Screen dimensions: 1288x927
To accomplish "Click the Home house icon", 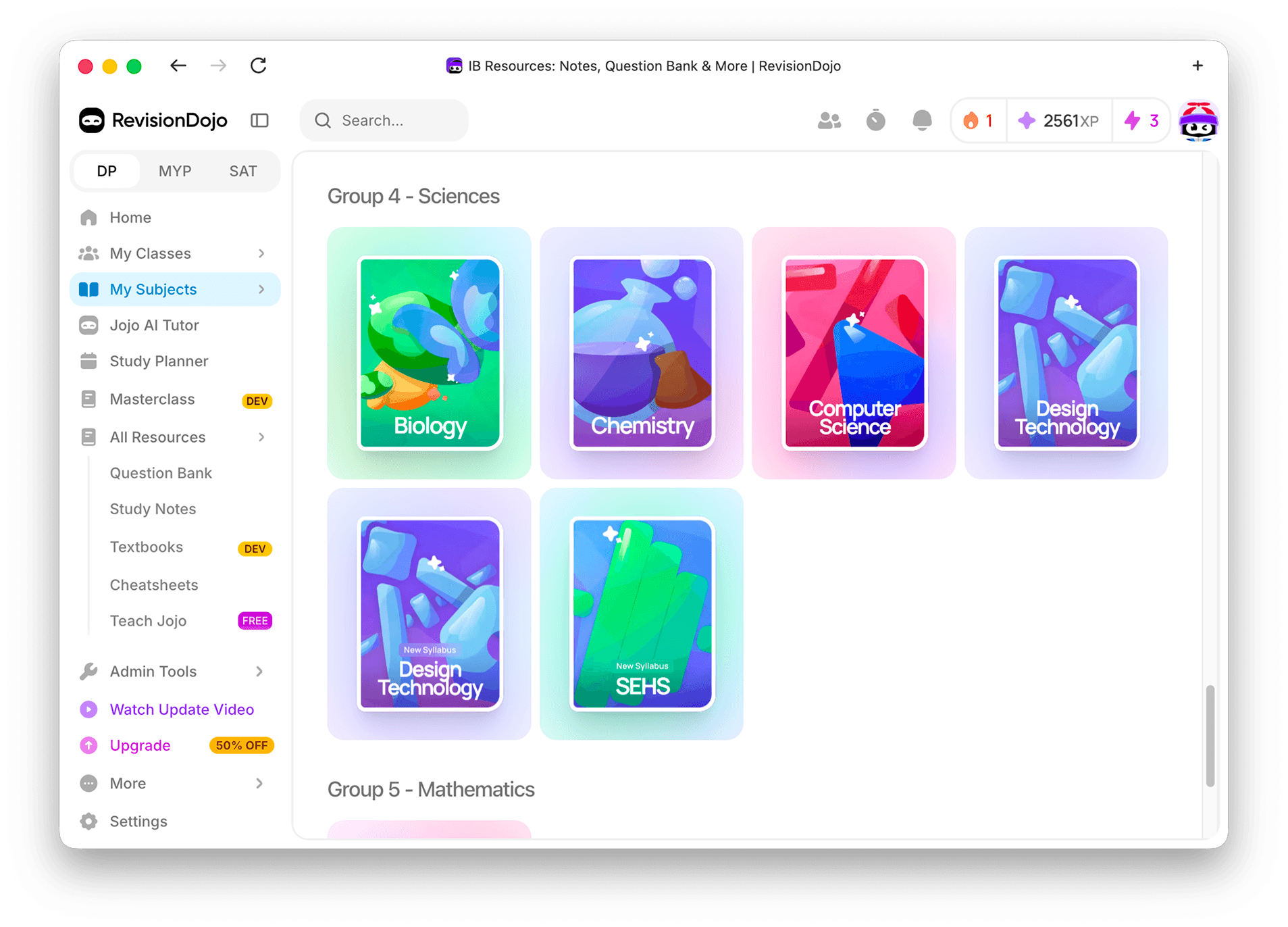I will click(x=88, y=218).
